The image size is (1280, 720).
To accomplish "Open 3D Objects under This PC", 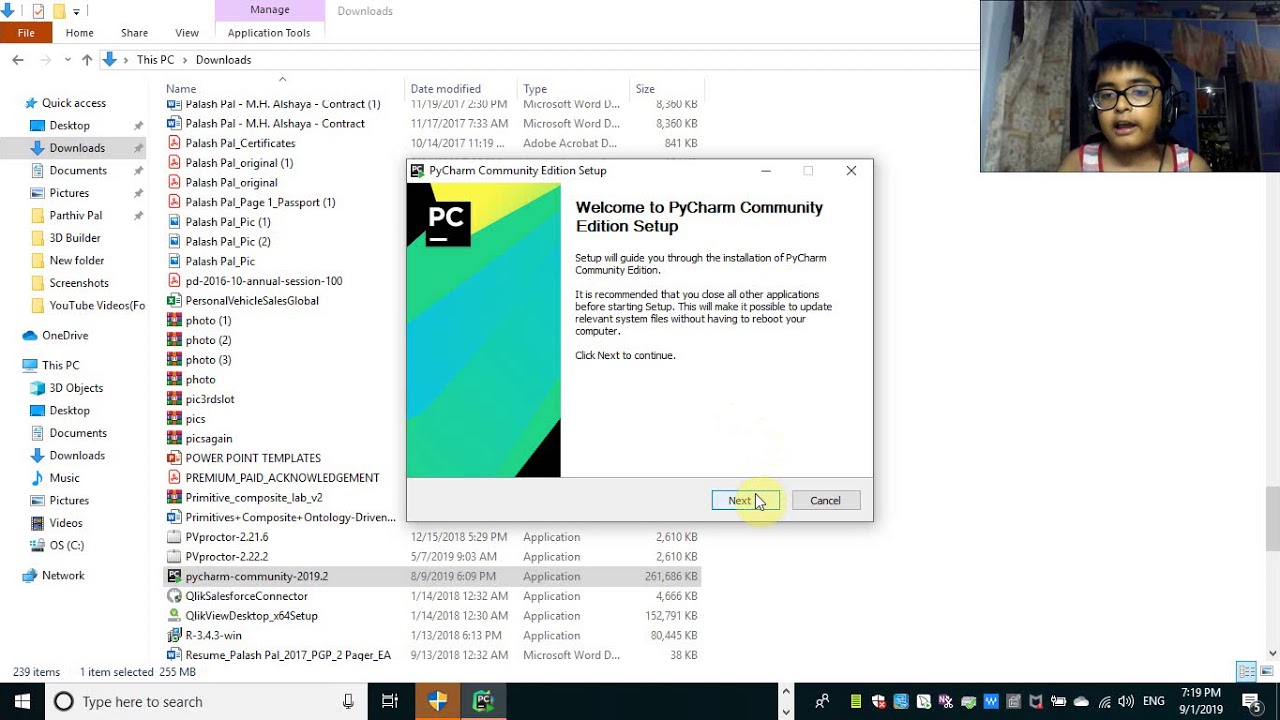I will [x=76, y=388].
